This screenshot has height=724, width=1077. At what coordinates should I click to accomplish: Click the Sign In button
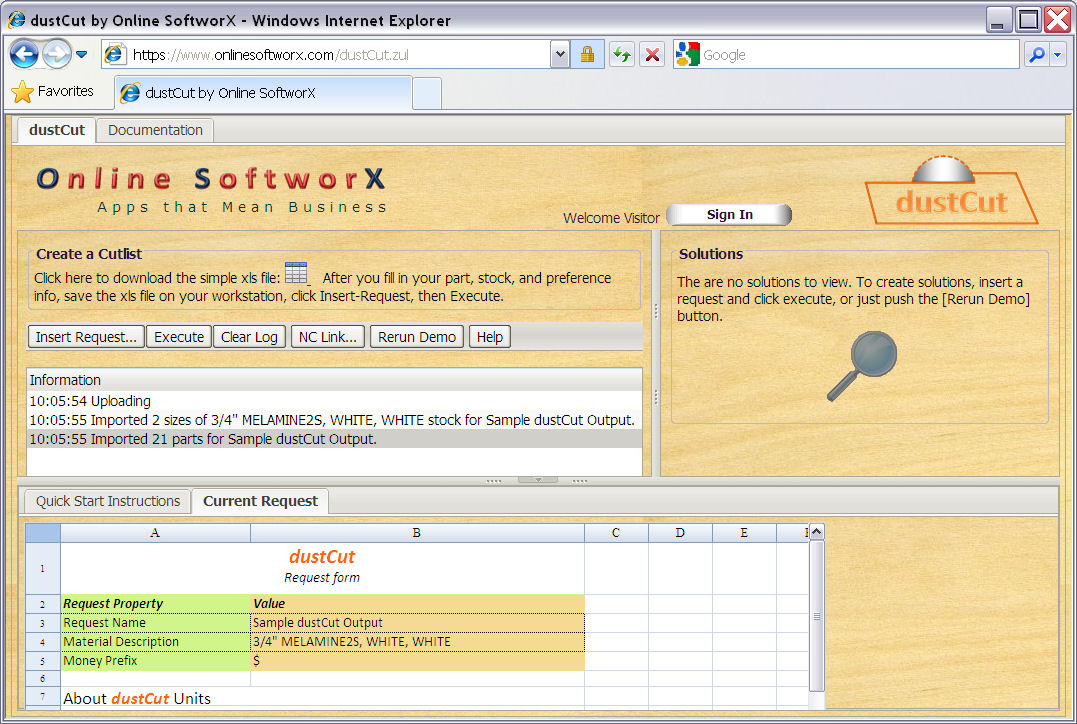pyautogui.click(x=729, y=215)
